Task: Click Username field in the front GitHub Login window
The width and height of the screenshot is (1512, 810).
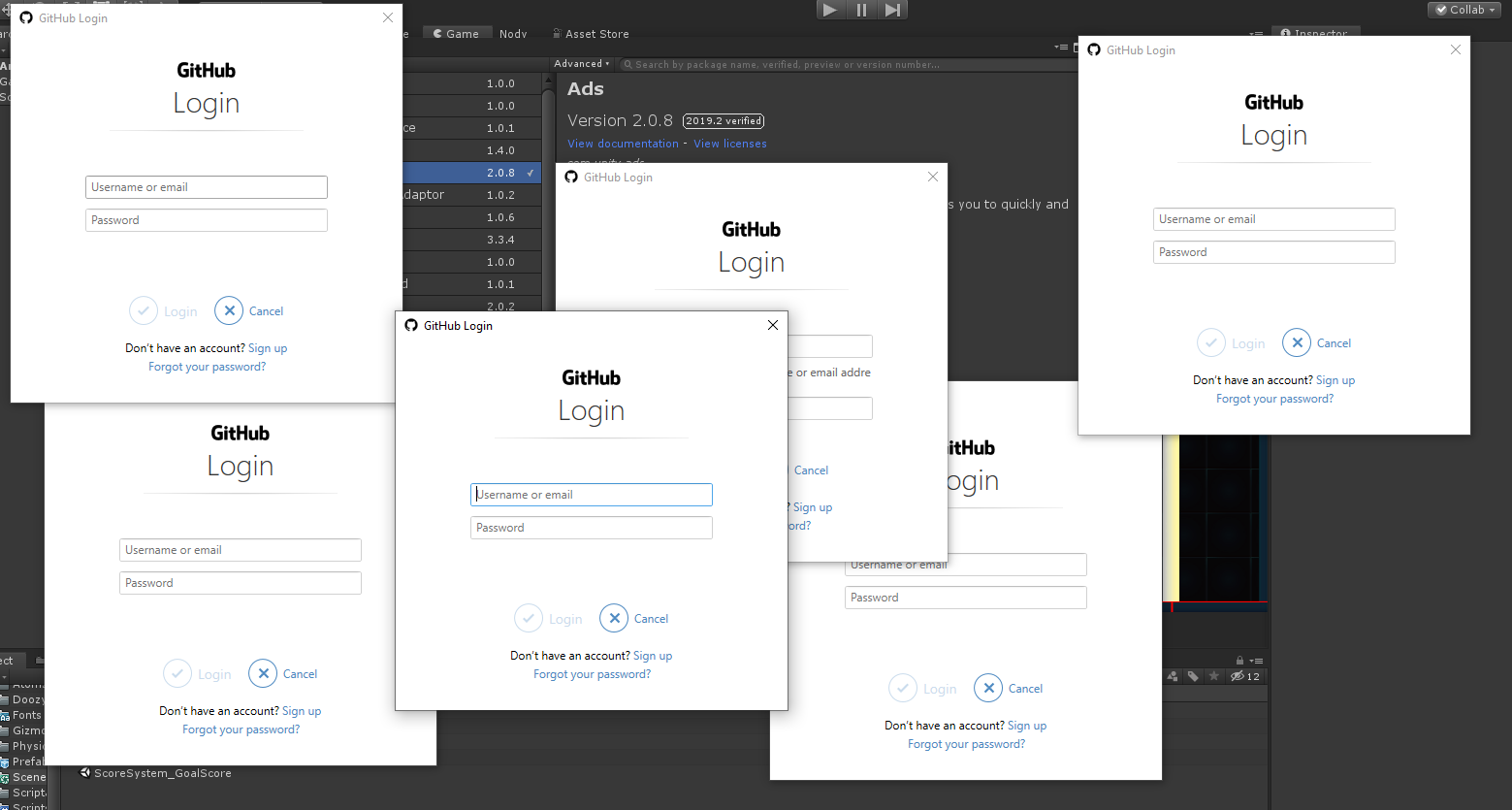Action: pyautogui.click(x=592, y=495)
